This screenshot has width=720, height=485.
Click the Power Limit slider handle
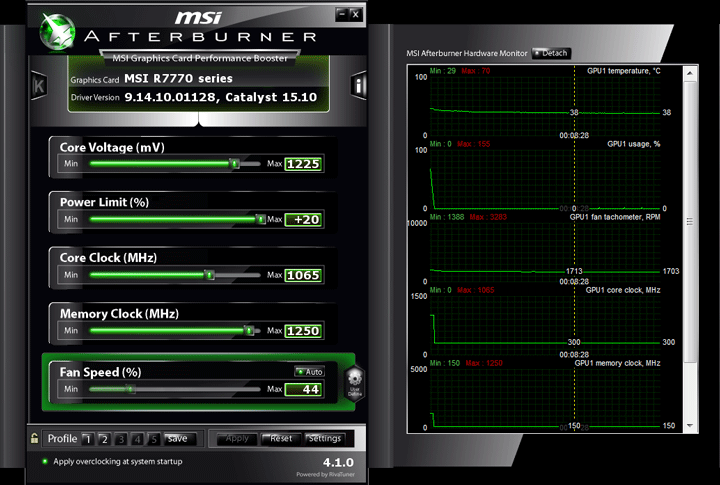(260, 219)
